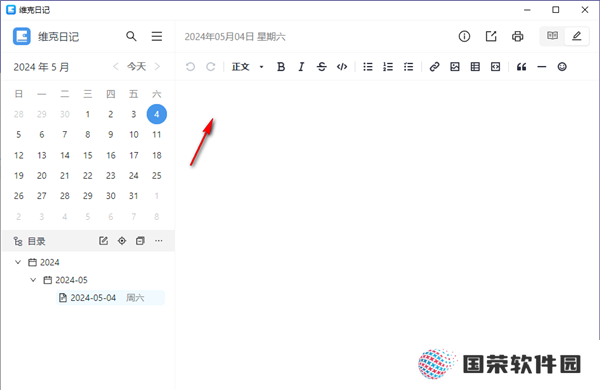This screenshot has width=600, height=390.
Task: Jump to 今天 in calendar
Action: tap(137, 67)
